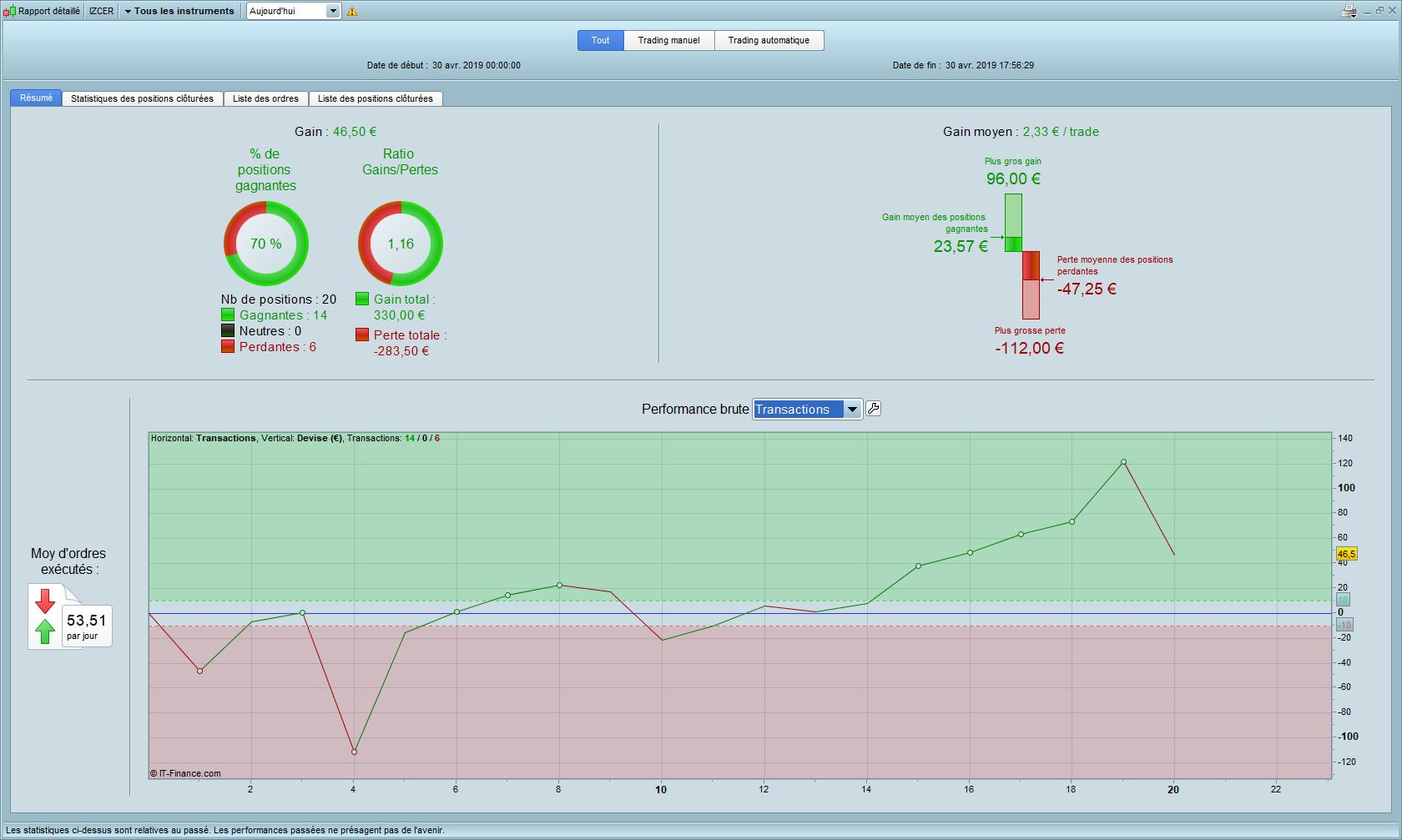The image size is (1402, 840).
Task: Click the 330,00 € total gain value
Action: (x=400, y=314)
